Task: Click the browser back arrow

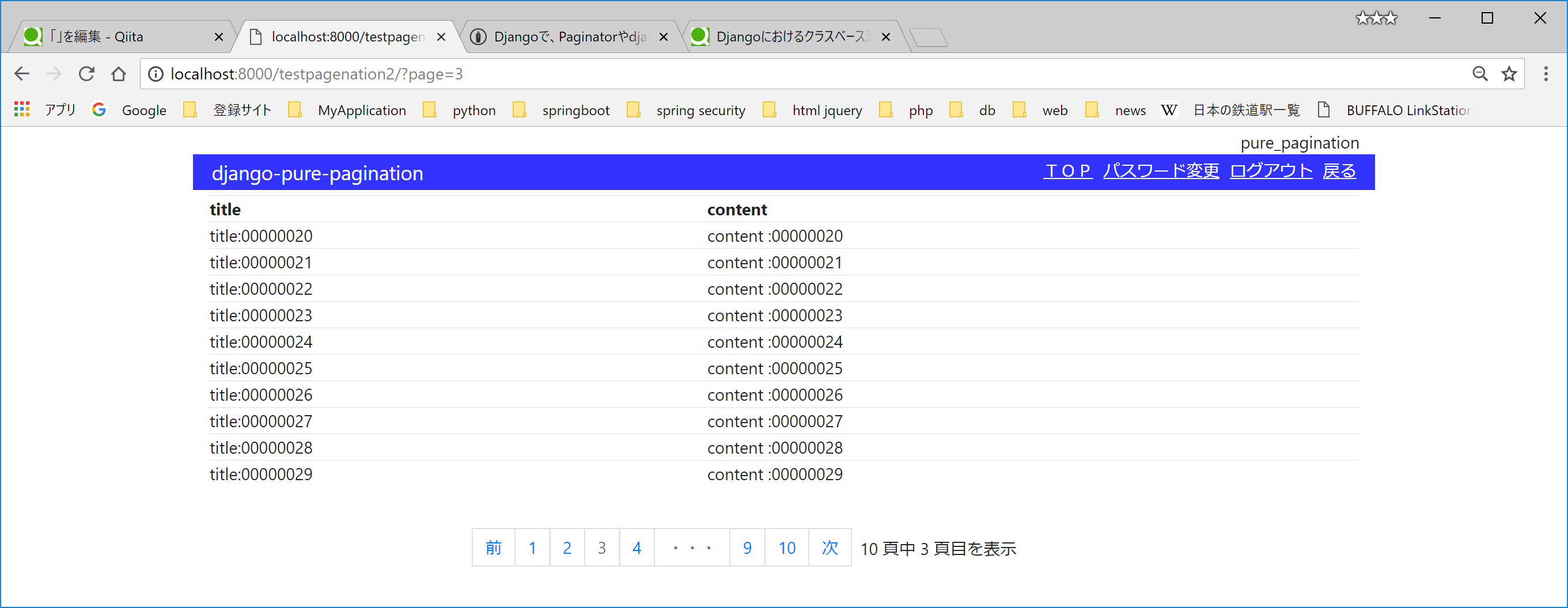Action: 22,74
